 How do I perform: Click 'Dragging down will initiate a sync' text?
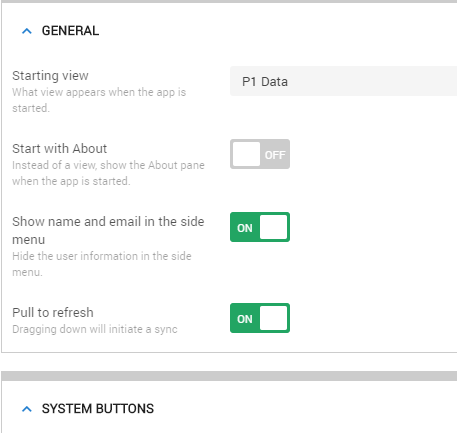click(x=95, y=329)
